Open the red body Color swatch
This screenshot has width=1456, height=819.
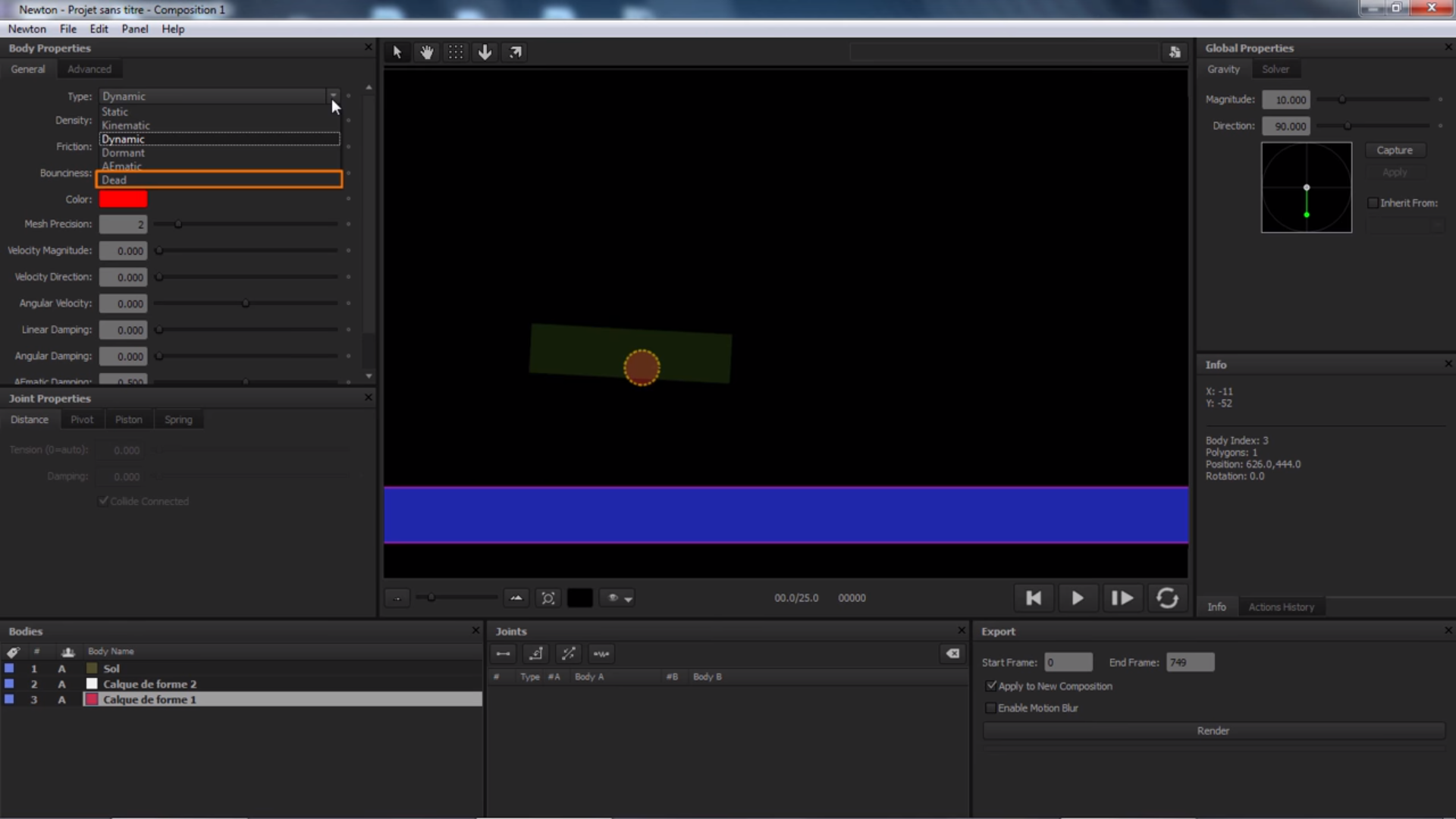[x=123, y=199]
